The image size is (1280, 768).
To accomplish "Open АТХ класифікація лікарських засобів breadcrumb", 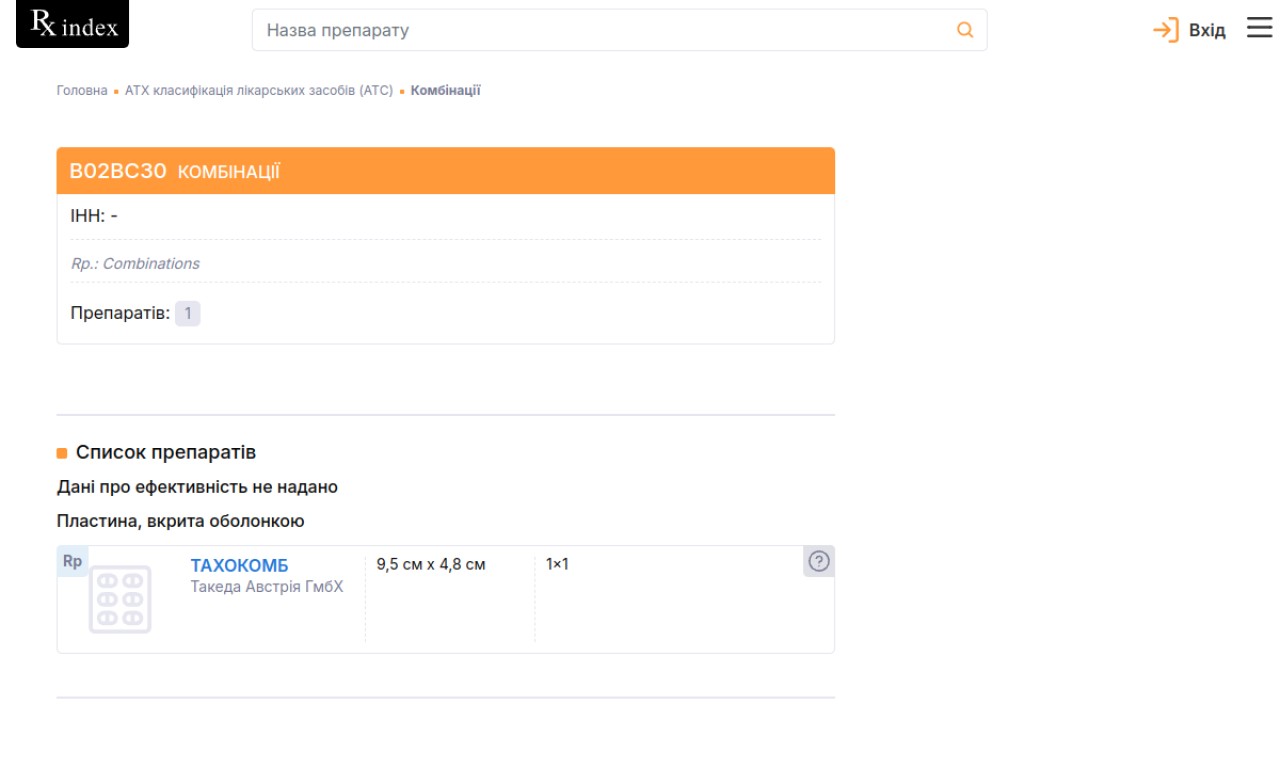I will pyautogui.click(x=259, y=90).
